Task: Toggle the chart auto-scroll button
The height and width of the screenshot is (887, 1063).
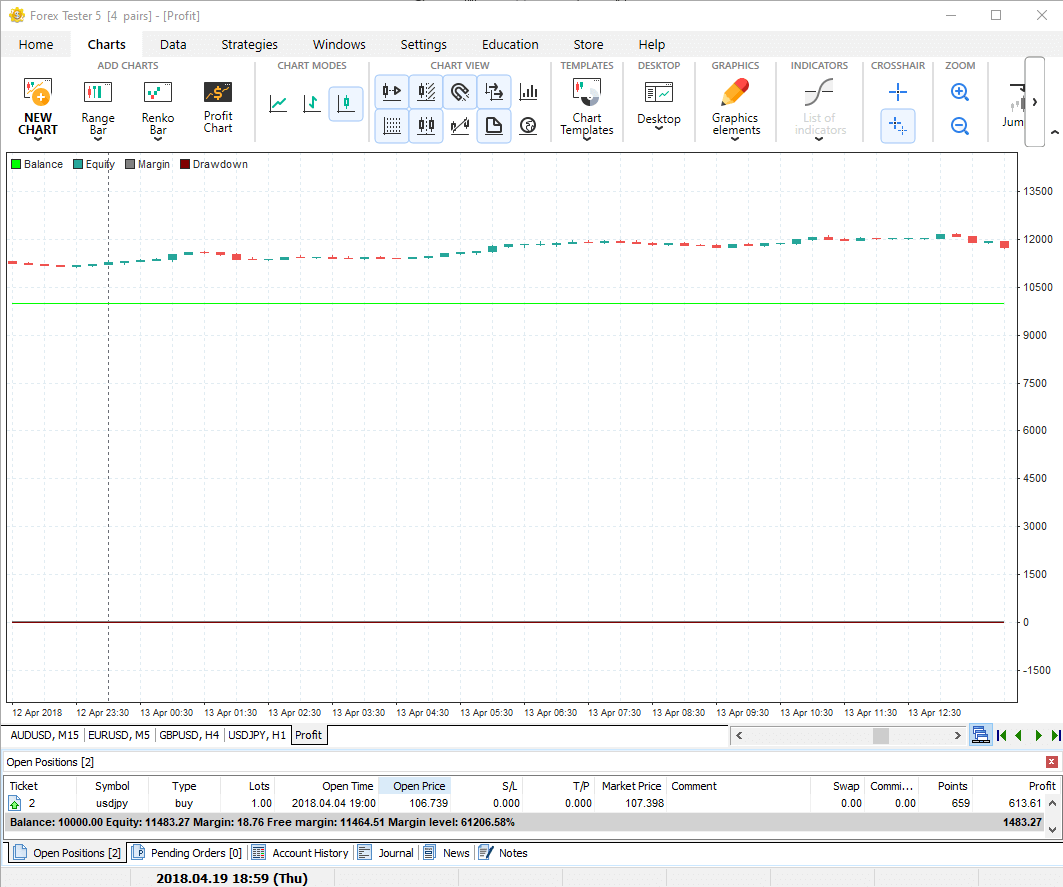Action: [x=392, y=93]
